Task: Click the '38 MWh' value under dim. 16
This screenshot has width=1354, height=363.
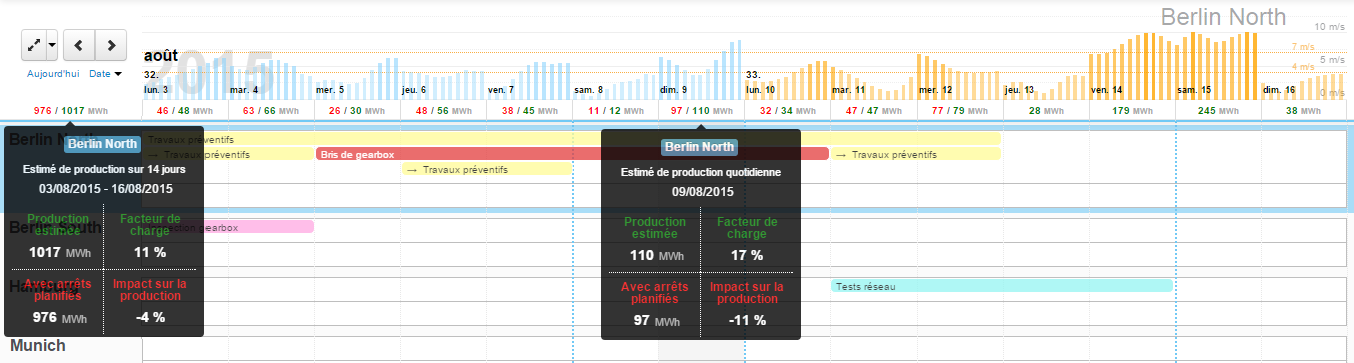Action: point(1304,111)
